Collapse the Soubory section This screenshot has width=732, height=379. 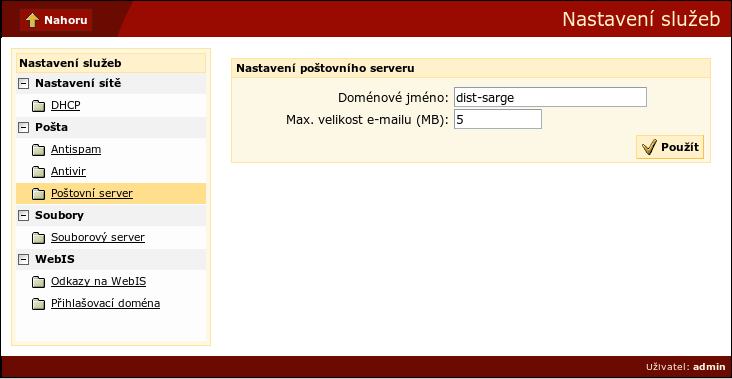click(x=23, y=216)
